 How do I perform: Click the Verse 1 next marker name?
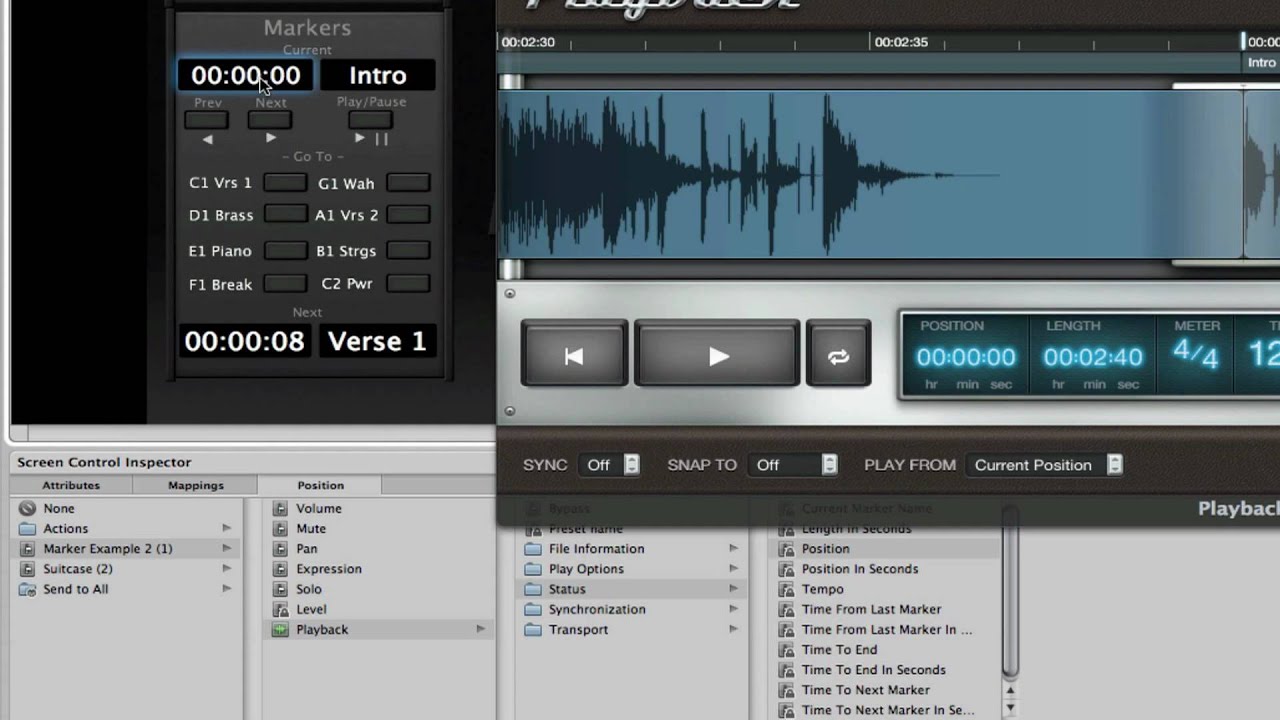click(x=377, y=341)
